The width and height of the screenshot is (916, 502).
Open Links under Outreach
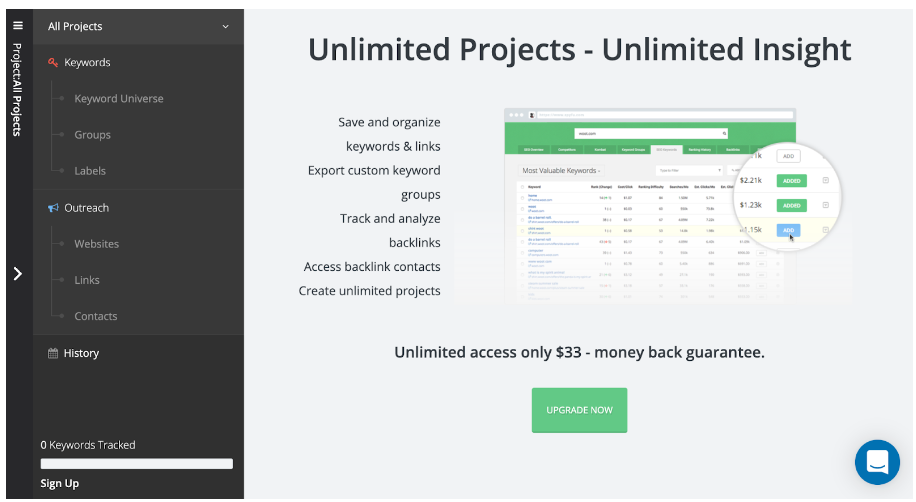[87, 280]
